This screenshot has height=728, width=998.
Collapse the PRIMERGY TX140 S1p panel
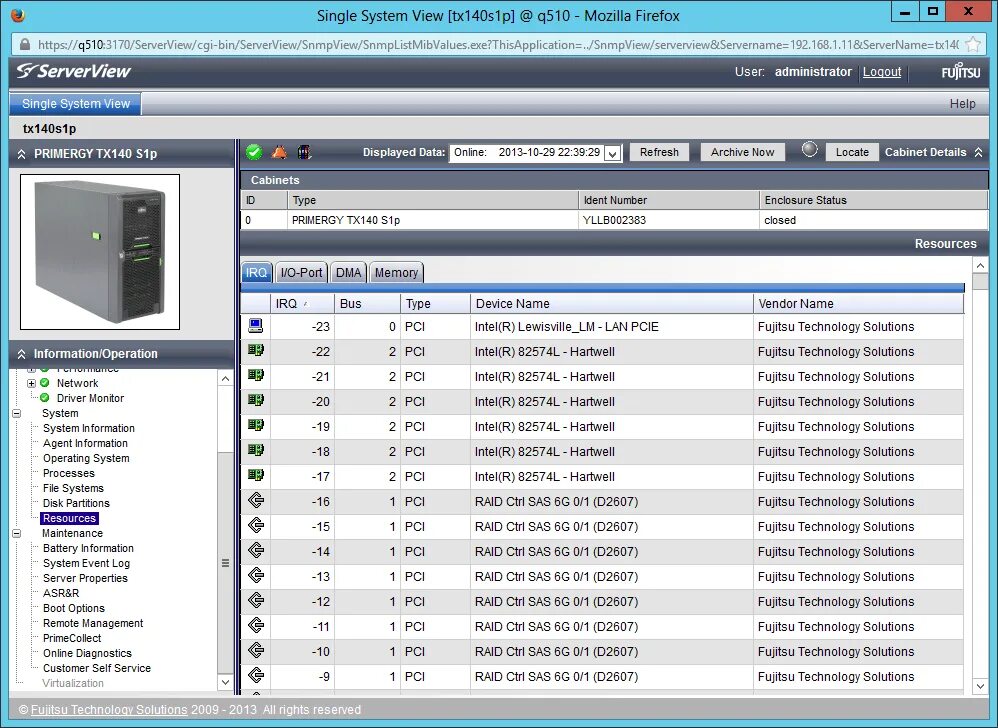coord(22,154)
